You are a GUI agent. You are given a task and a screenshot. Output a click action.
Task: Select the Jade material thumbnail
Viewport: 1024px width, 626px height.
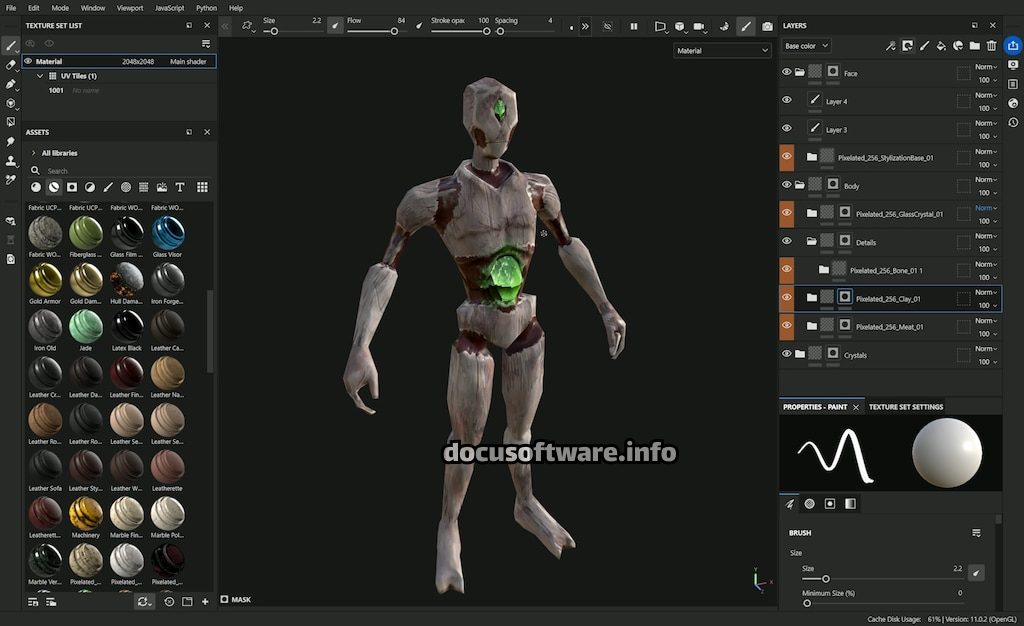pyautogui.click(x=86, y=325)
